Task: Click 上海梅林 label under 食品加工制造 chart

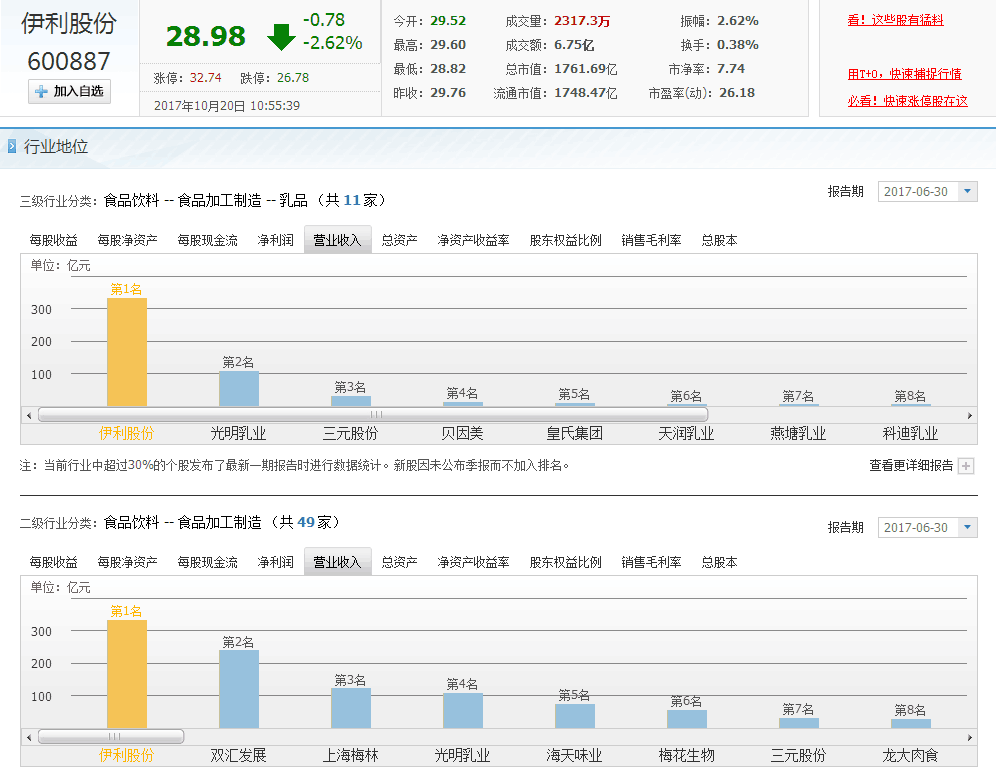Action: [x=350, y=756]
